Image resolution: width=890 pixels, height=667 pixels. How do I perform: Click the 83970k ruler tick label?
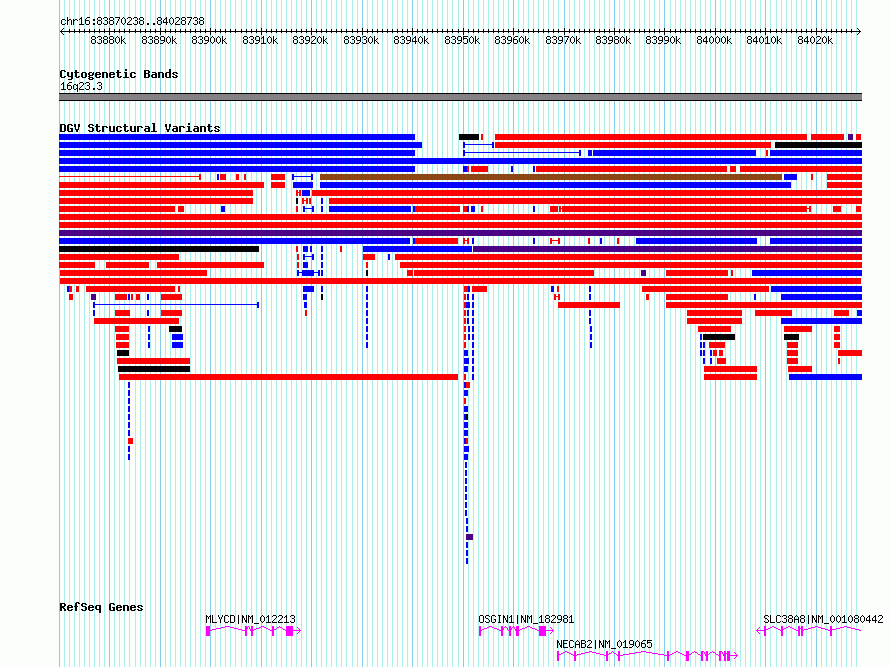pyautogui.click(x=563, y=40)
